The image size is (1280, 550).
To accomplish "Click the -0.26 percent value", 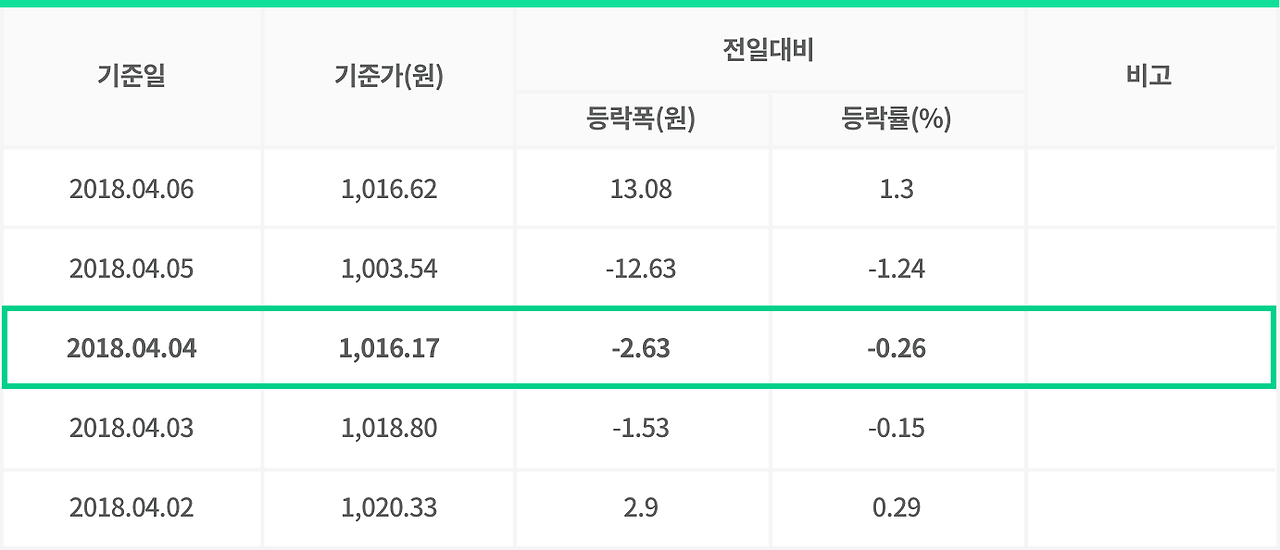I will tap(897, 349).
